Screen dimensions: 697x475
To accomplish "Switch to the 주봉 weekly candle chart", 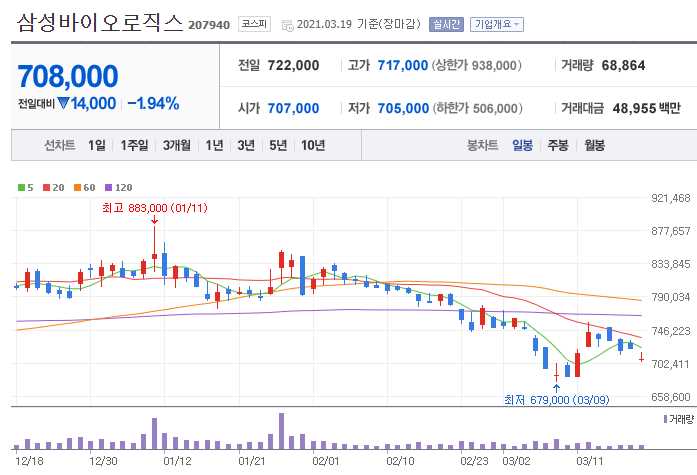I will [558, 145].
